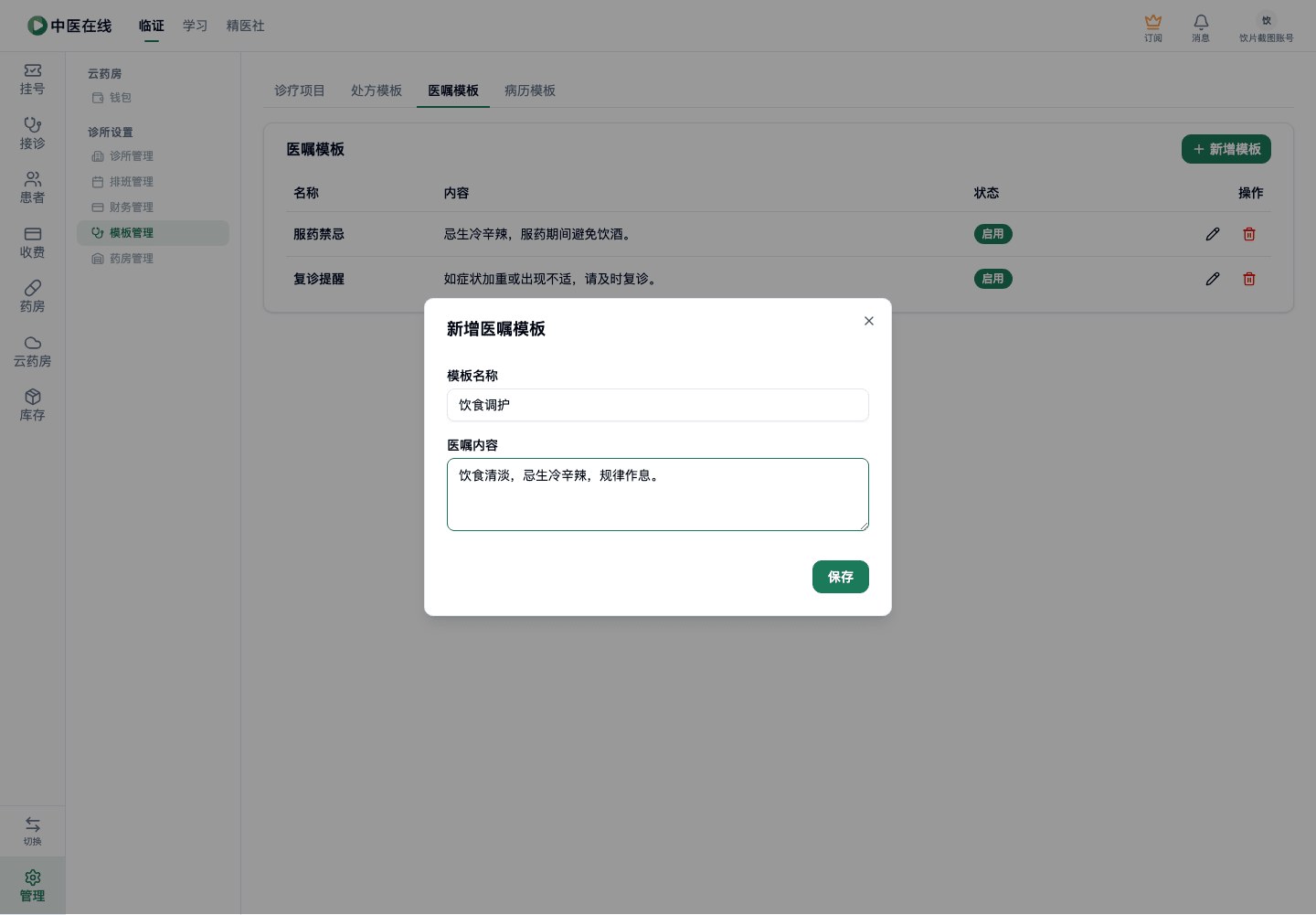Click the 复诊提醒 name cell
The height and width of the screenshot is (915, 1316).
(319, 279)
